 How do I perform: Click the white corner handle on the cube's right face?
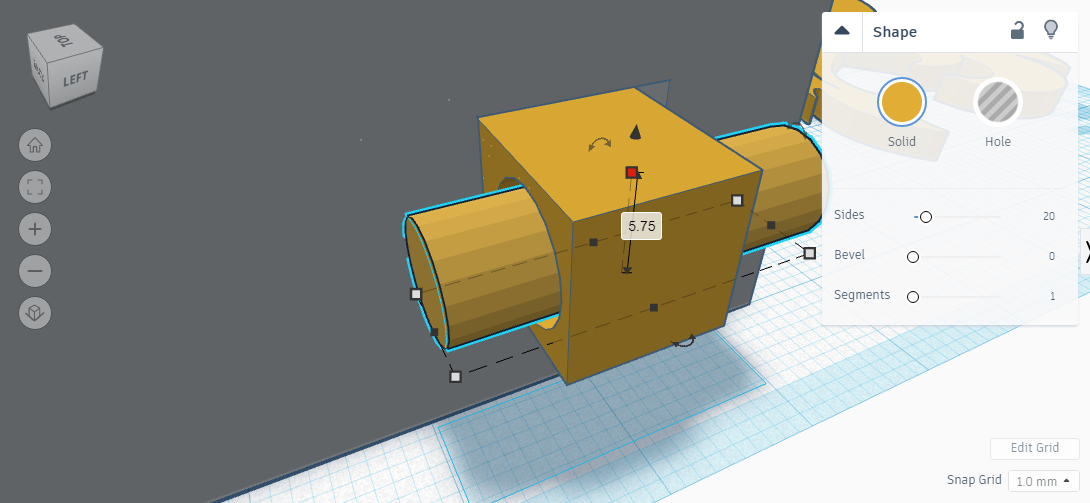[x=737, y=200]
